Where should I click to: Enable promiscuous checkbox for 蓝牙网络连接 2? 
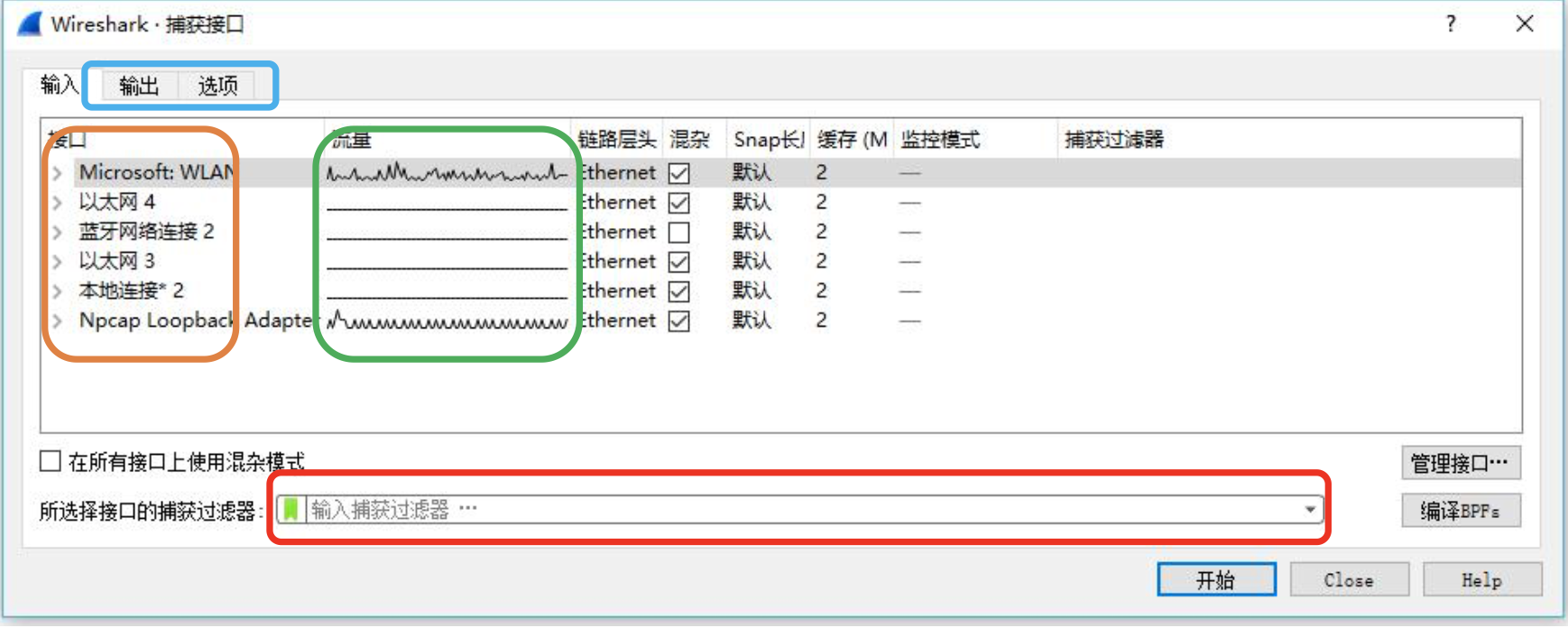click(679, 233)
